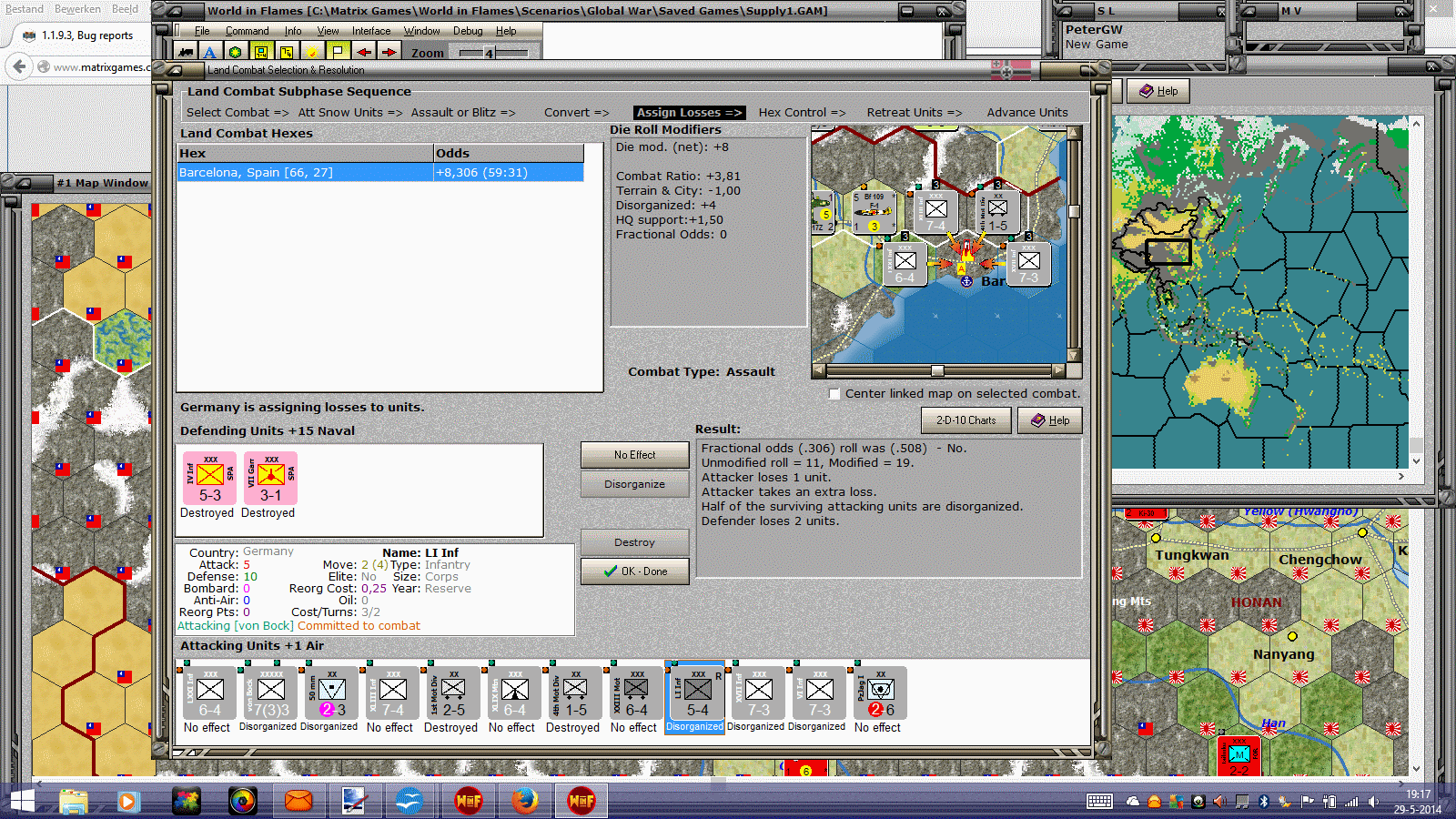The height and width of the screenshot is (819, 1456).
Task: Toggle 'Center linked map on selected combat' checkbox
Action: click(834, 394)
